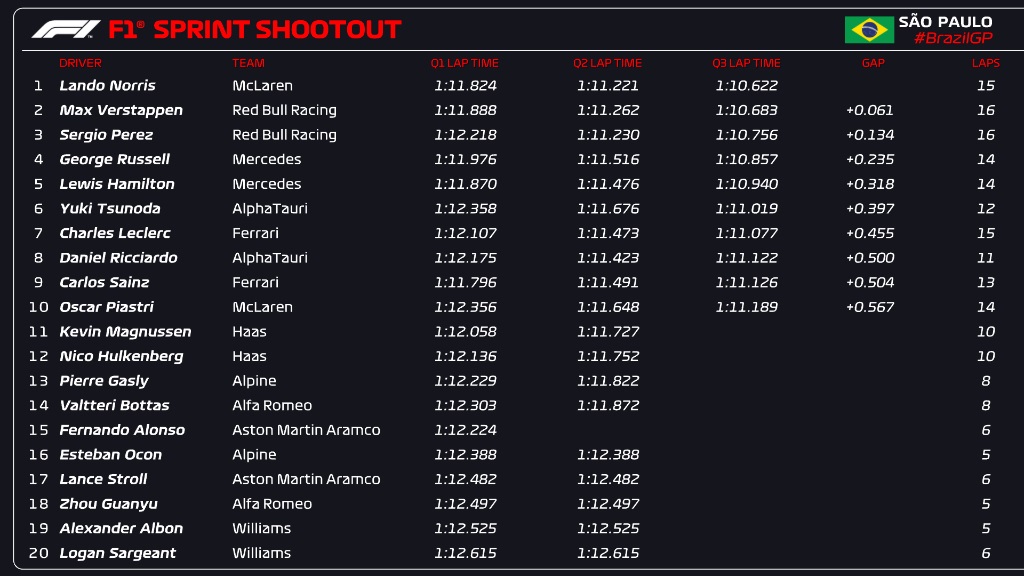The height and width of the screenshot is (576, 1024).
Task: Sort by Q3 LAP TIME header
Action: click(x=746, y=63)
